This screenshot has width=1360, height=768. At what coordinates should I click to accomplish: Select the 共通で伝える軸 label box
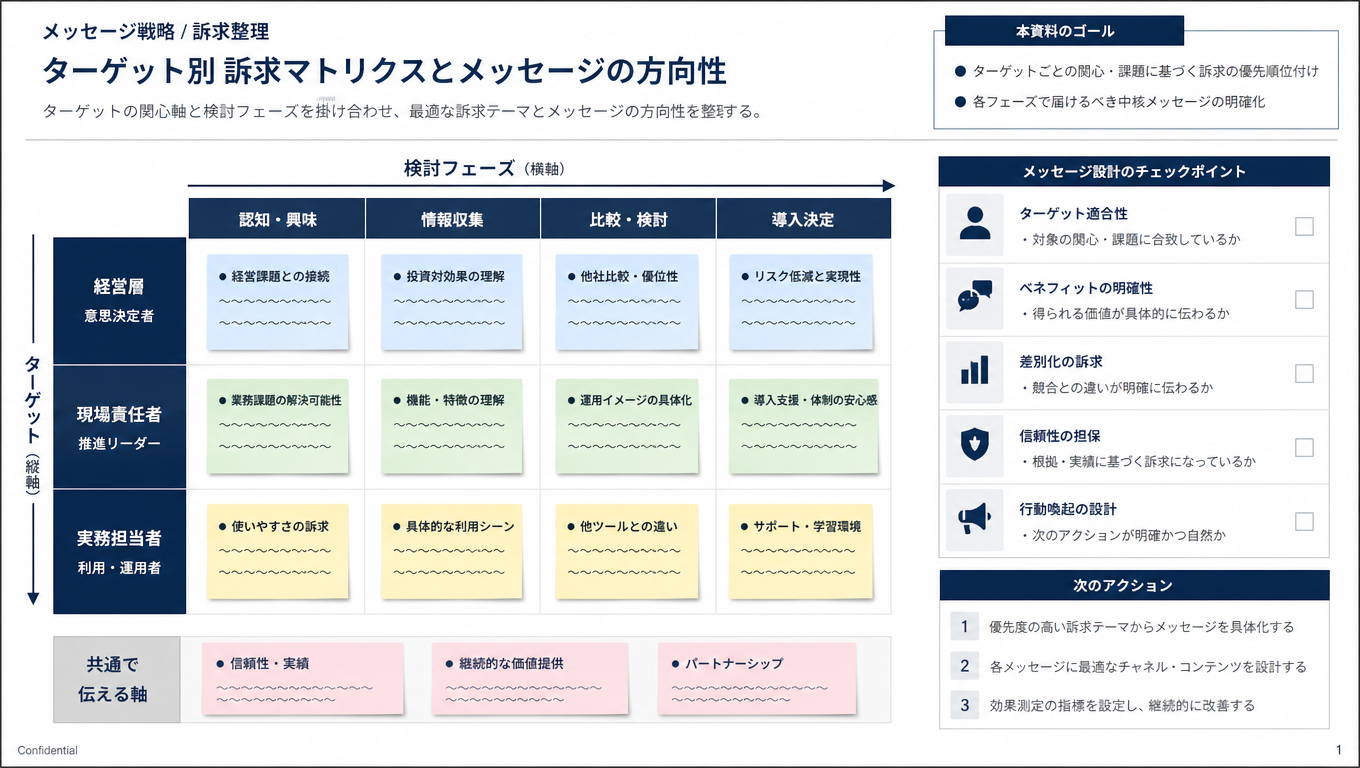tap(117, 679)
